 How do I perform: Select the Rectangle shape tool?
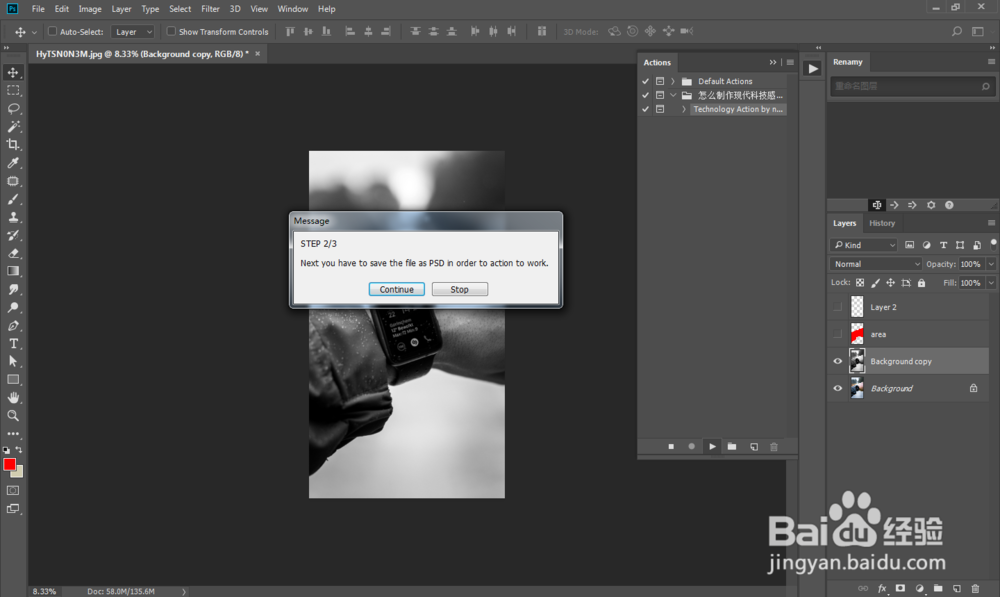(x=13, y=380)
